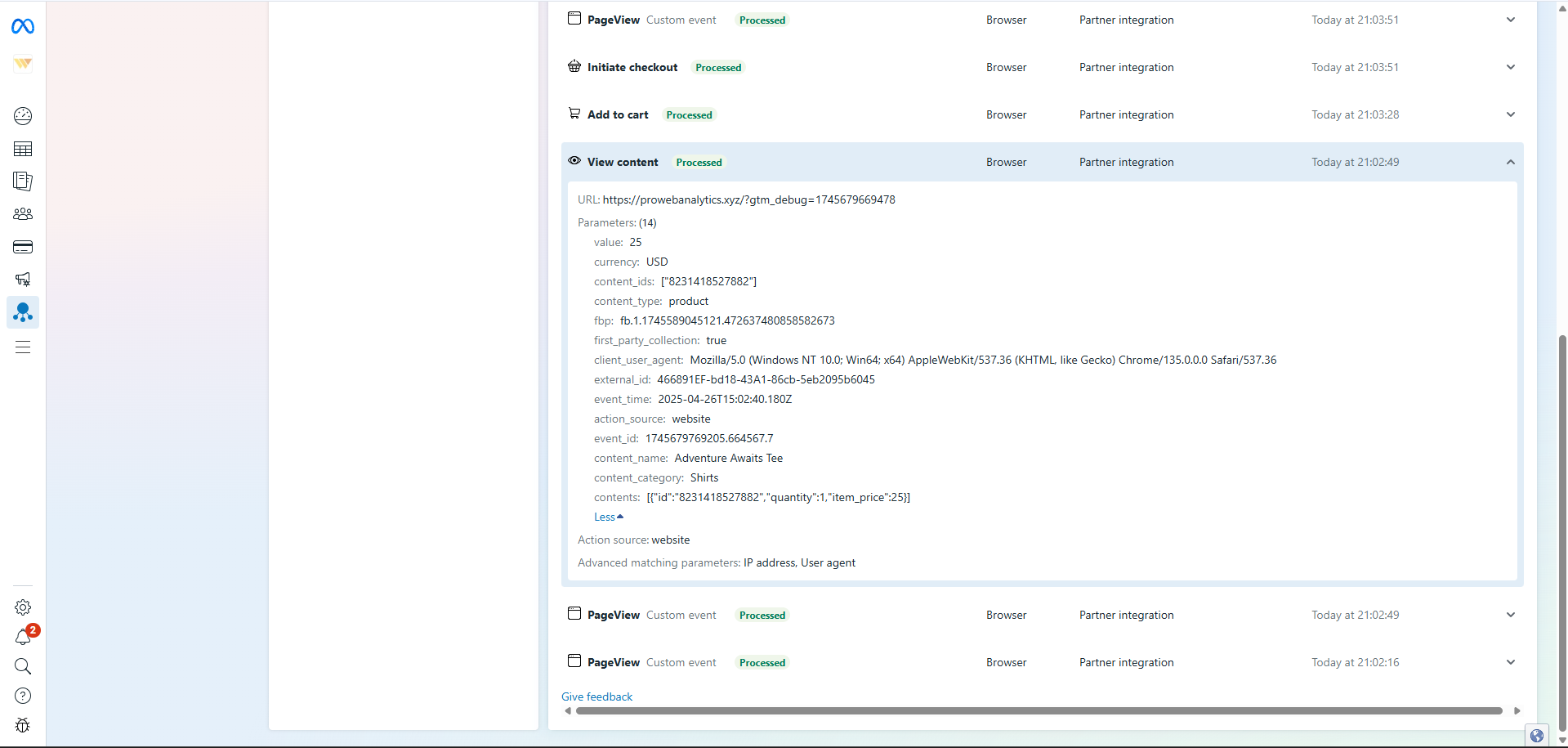This screenshot has height=748, width=1568.
Task: Open the Settings gear icon
Action: click(23, 607)
